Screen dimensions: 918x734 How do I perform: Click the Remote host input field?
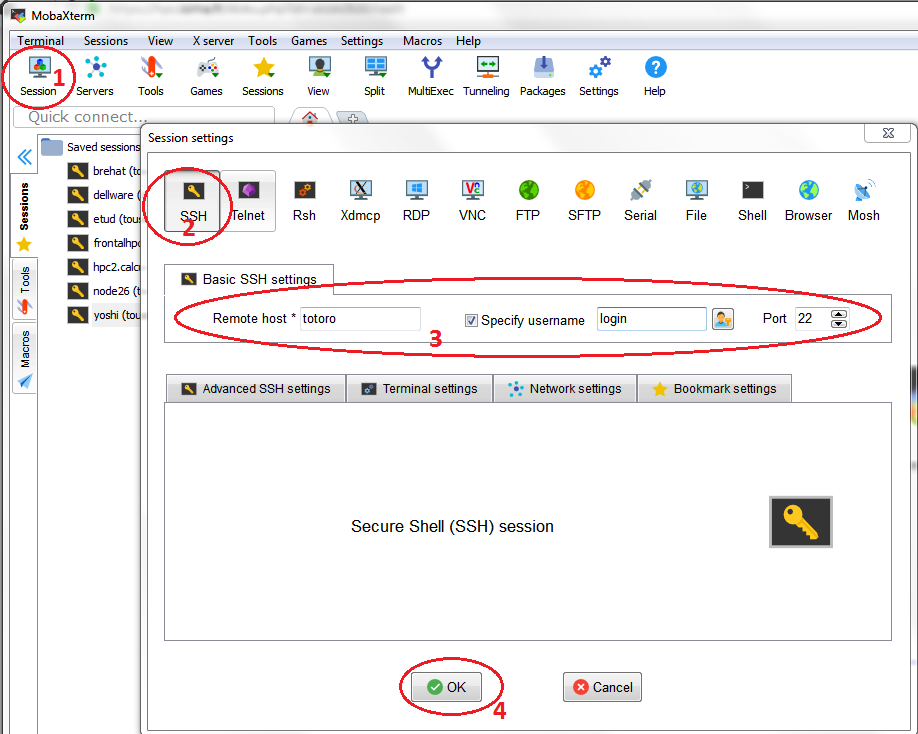point(360,320)
